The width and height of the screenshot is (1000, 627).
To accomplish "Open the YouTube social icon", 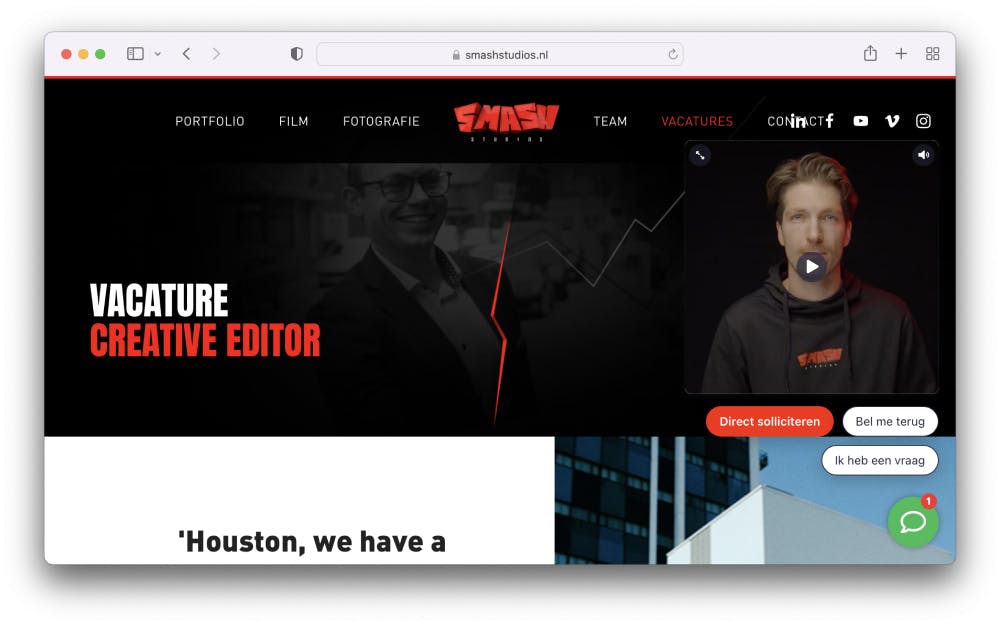I will [860, 121].
